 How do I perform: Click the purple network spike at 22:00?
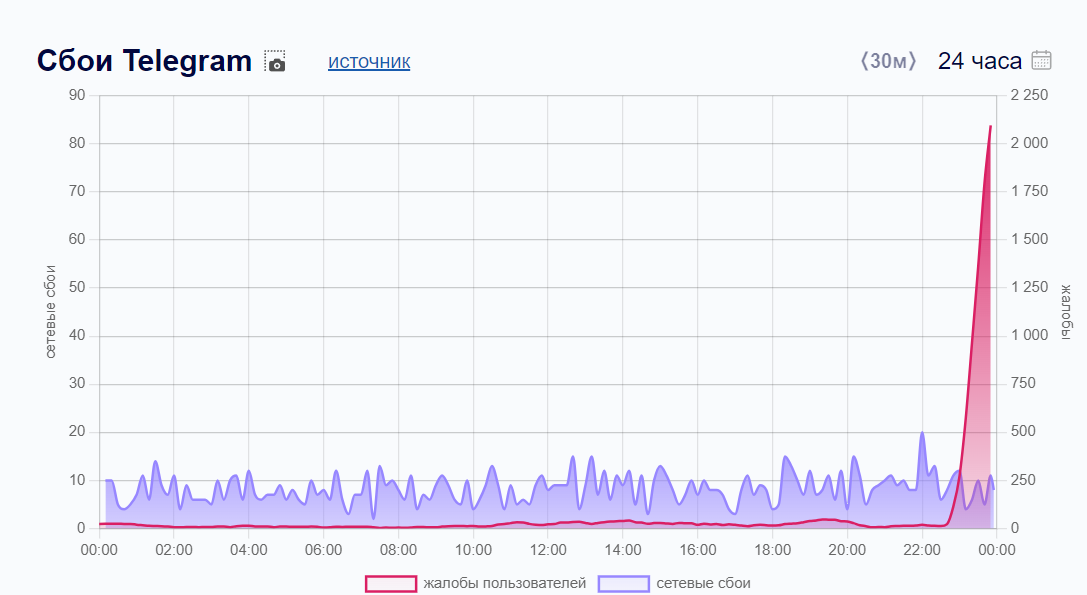(921, 433)
